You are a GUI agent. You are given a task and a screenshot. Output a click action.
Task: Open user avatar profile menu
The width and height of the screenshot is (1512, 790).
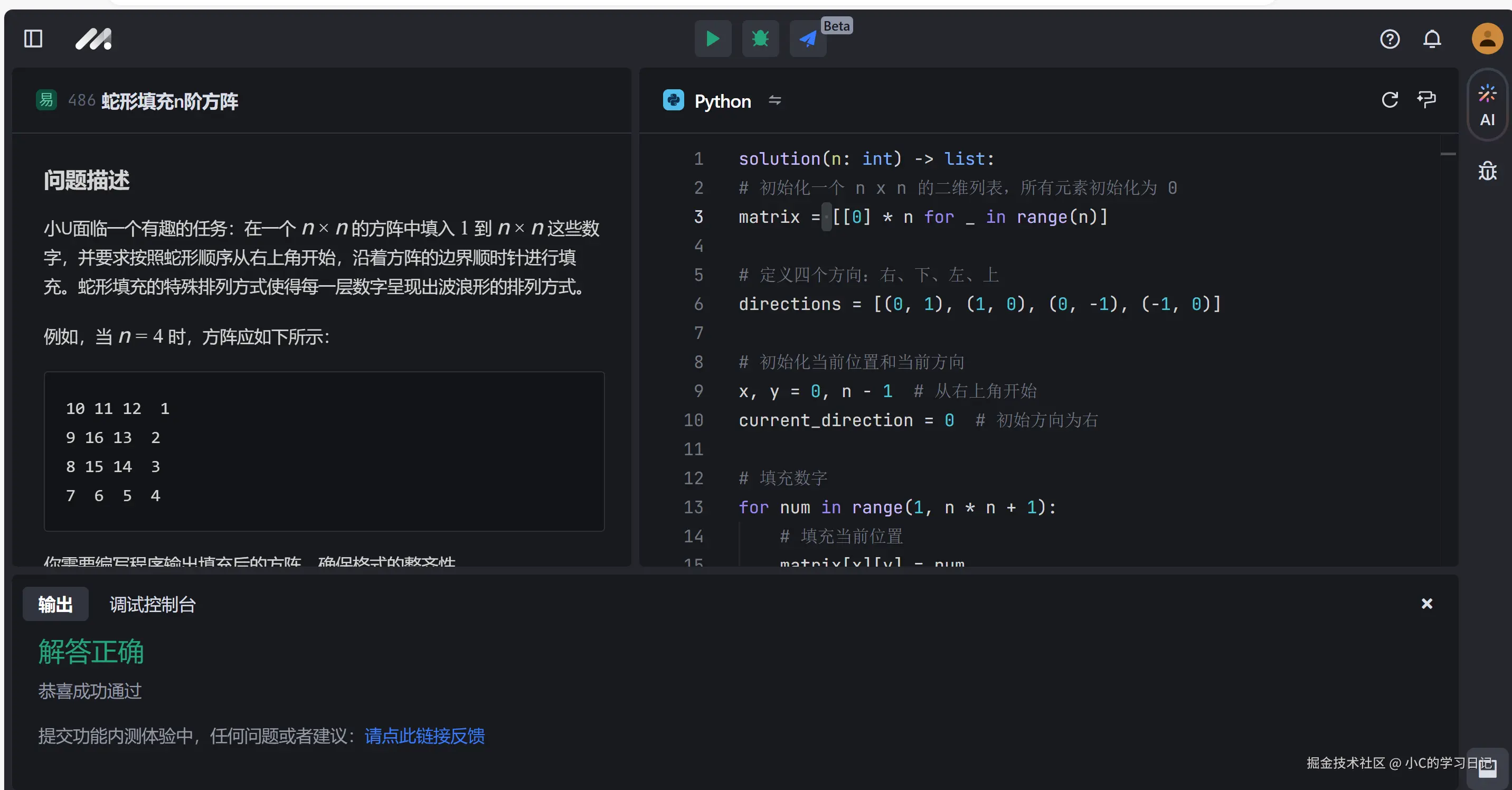[x=1487, y=39]
